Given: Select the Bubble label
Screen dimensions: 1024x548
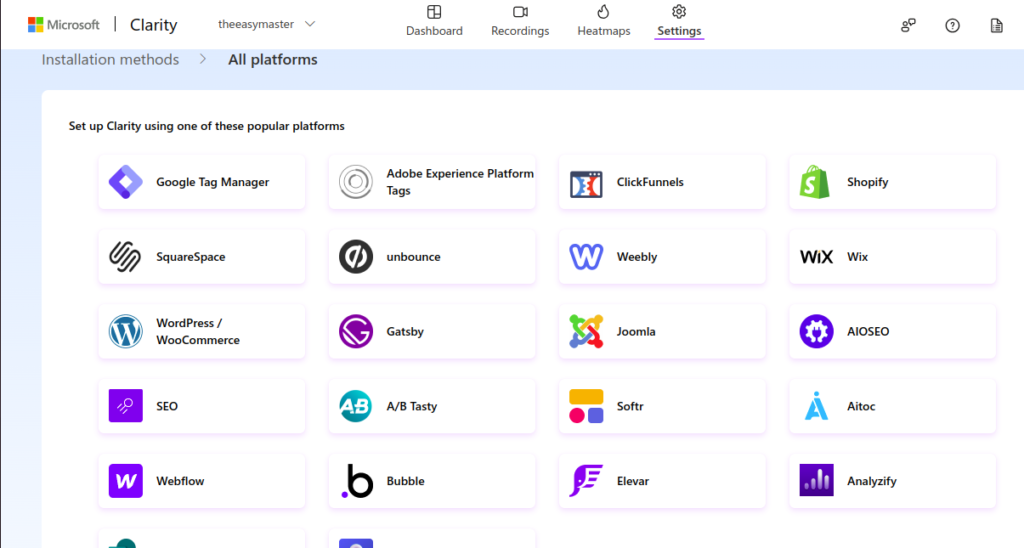Looking at the screenshot, I should [406, 481].
